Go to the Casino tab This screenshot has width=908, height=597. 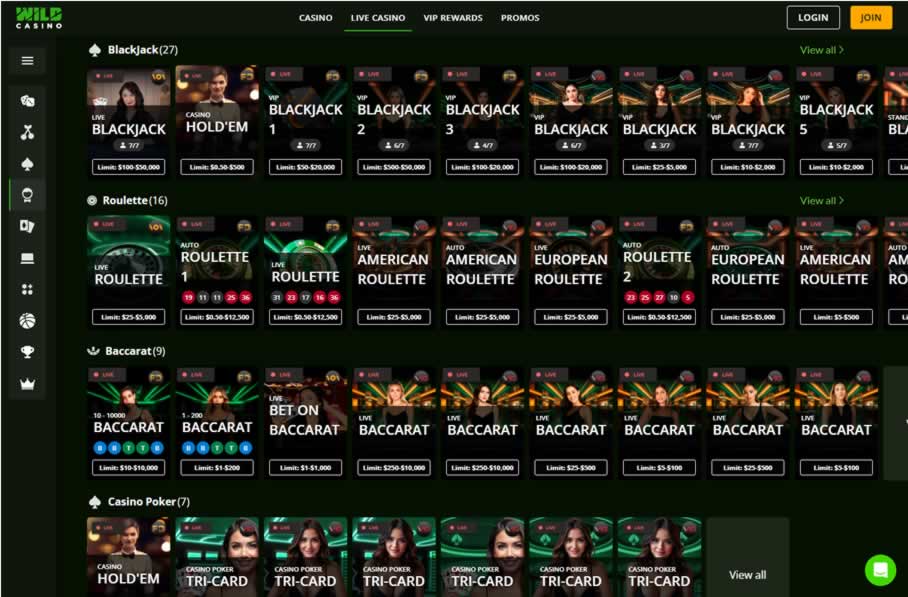(316, 18)
